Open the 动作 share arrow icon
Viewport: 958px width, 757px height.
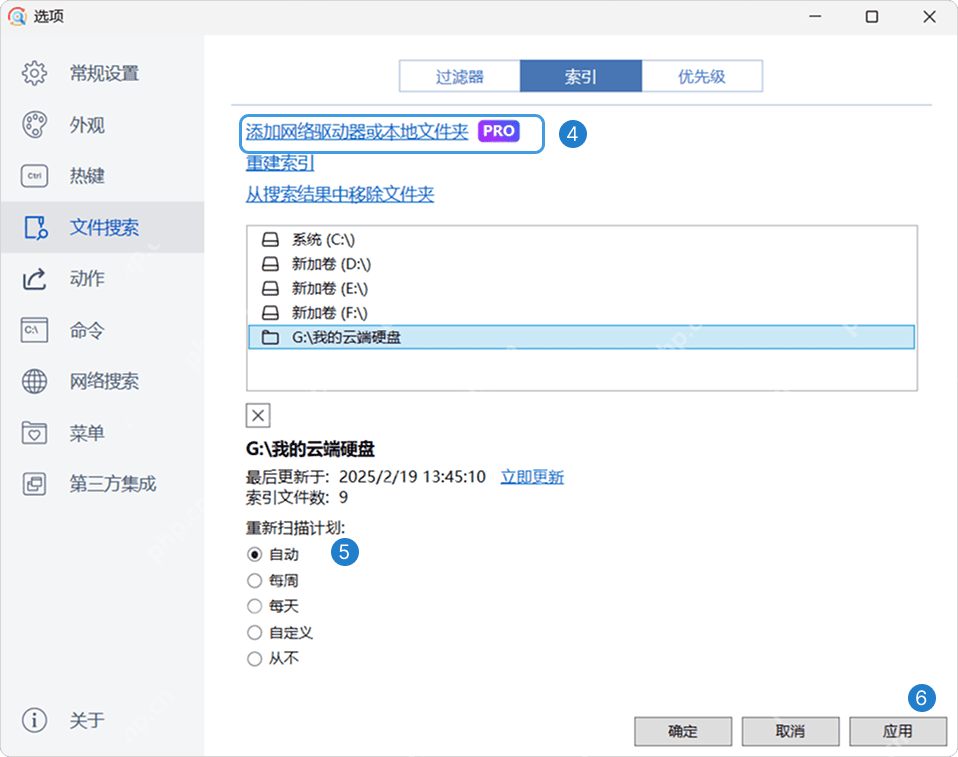coord(34,279)
